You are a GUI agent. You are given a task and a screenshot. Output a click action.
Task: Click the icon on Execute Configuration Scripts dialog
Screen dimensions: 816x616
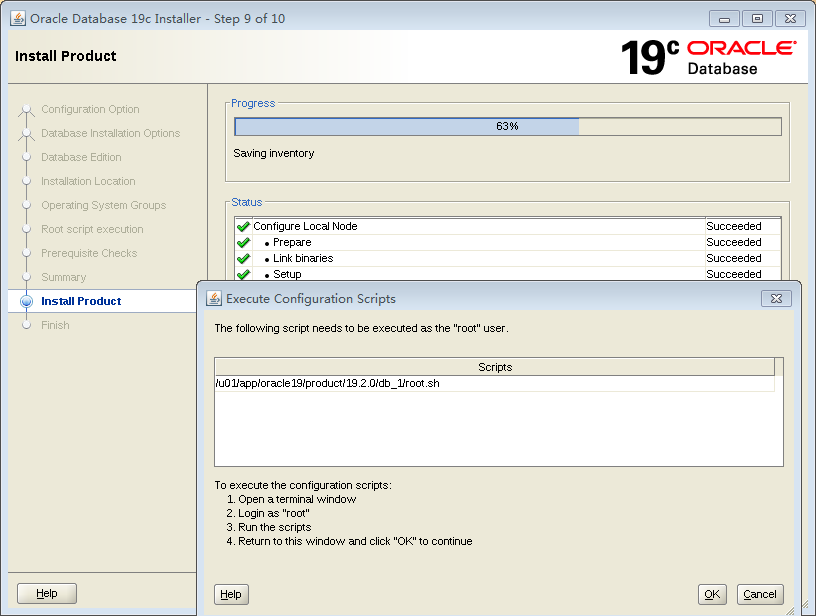coord(212,298)
